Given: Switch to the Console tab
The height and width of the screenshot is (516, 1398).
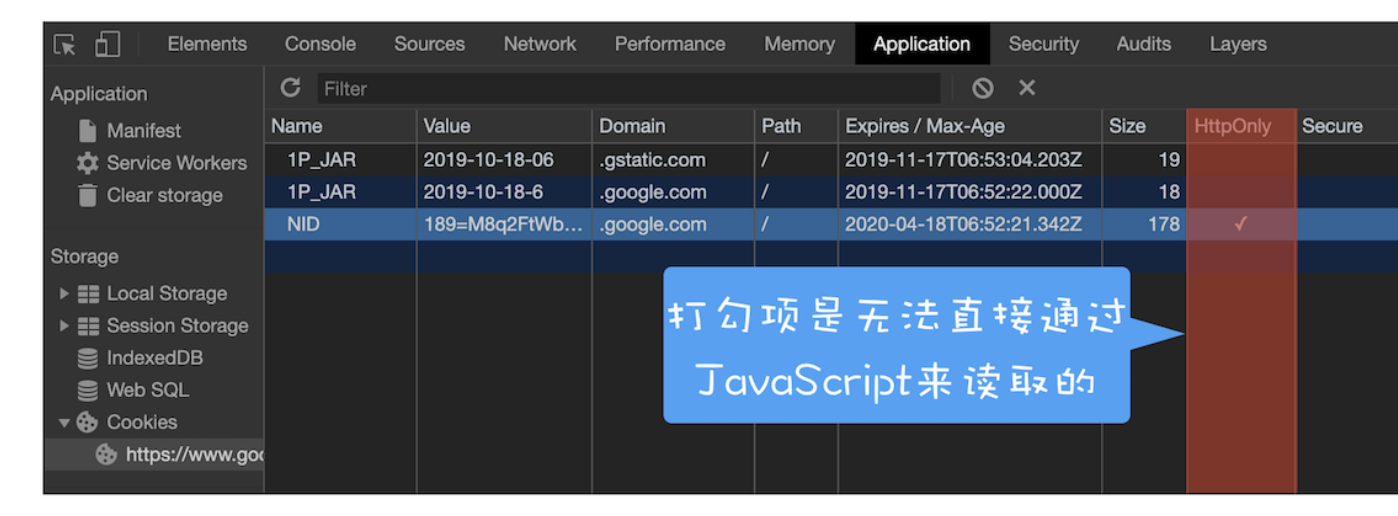Looking at the screenshot, I should [x=320, y=44].
